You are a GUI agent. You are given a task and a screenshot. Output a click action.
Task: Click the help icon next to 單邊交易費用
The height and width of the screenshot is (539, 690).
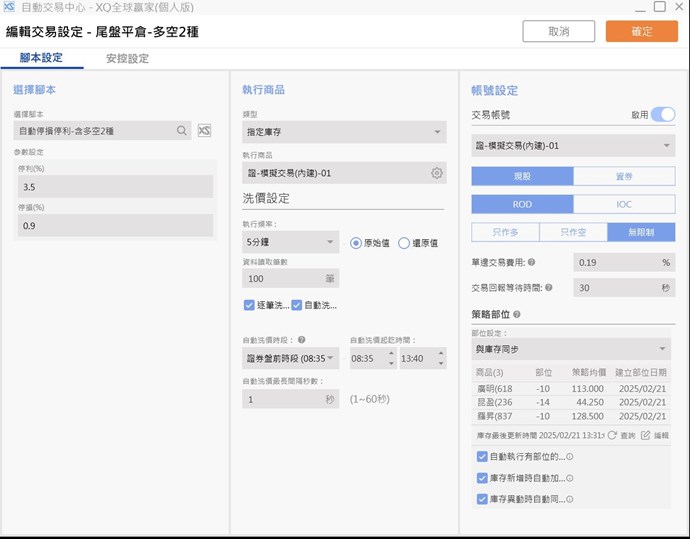pyautogui.click(x=531, y=262)
